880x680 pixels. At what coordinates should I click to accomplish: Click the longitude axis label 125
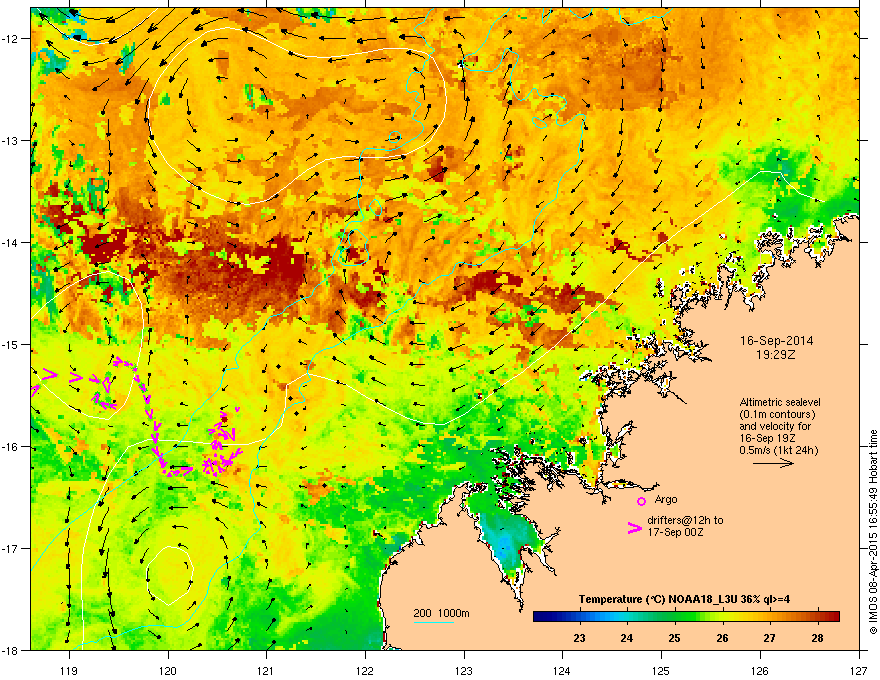pyautogui.click(x=661, y=670)
